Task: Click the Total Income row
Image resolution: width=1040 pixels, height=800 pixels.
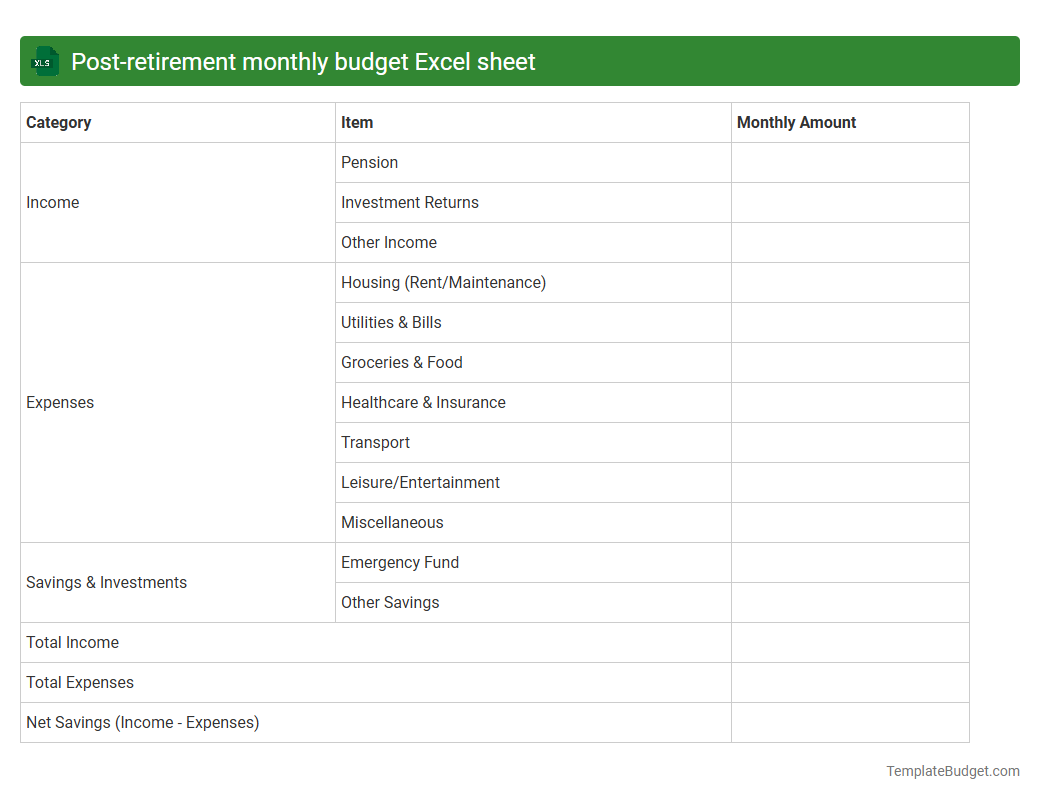Action: [x=72, y=642]
